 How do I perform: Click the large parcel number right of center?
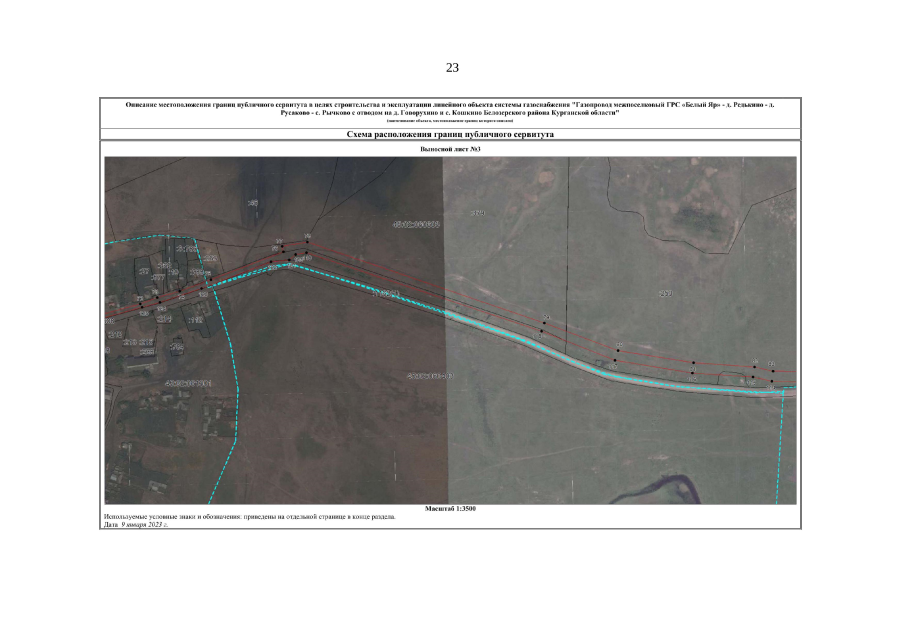click(664, 293)
